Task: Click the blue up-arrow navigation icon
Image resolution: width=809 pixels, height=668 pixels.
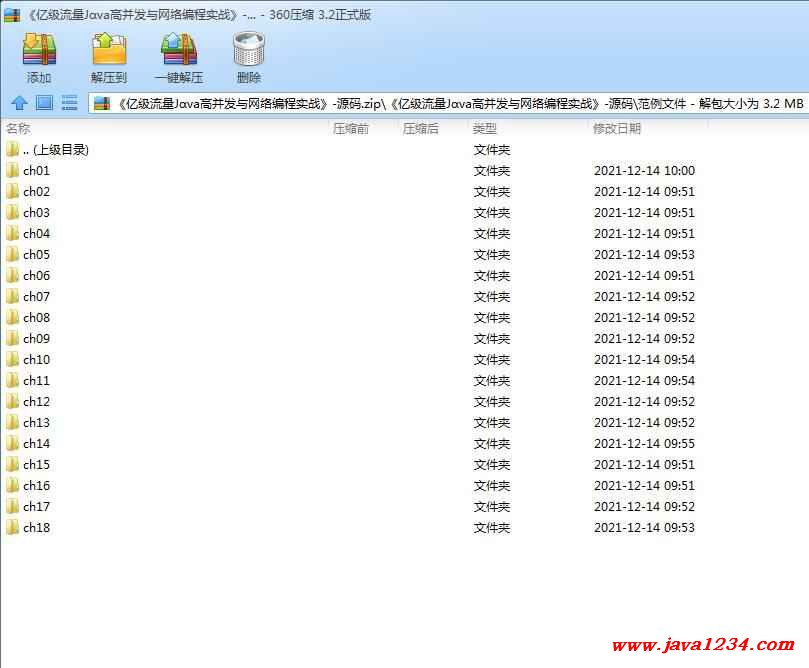Action: click(18, 103)
